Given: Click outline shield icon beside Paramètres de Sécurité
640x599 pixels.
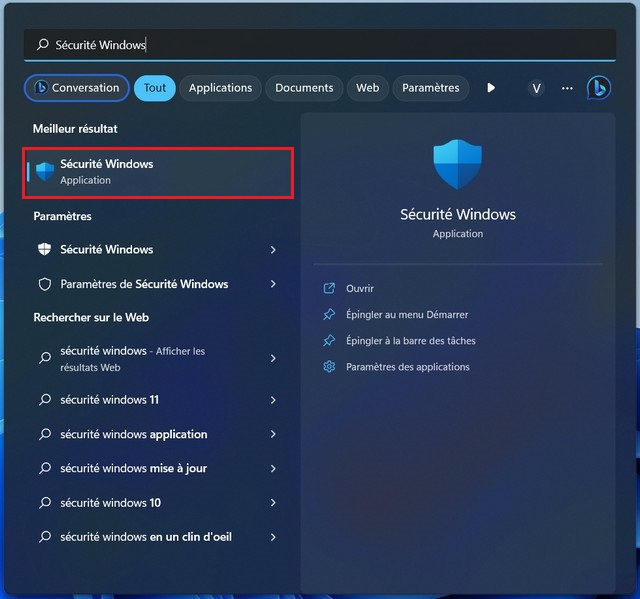Looking at the screenshot, I should coord(44,284).
